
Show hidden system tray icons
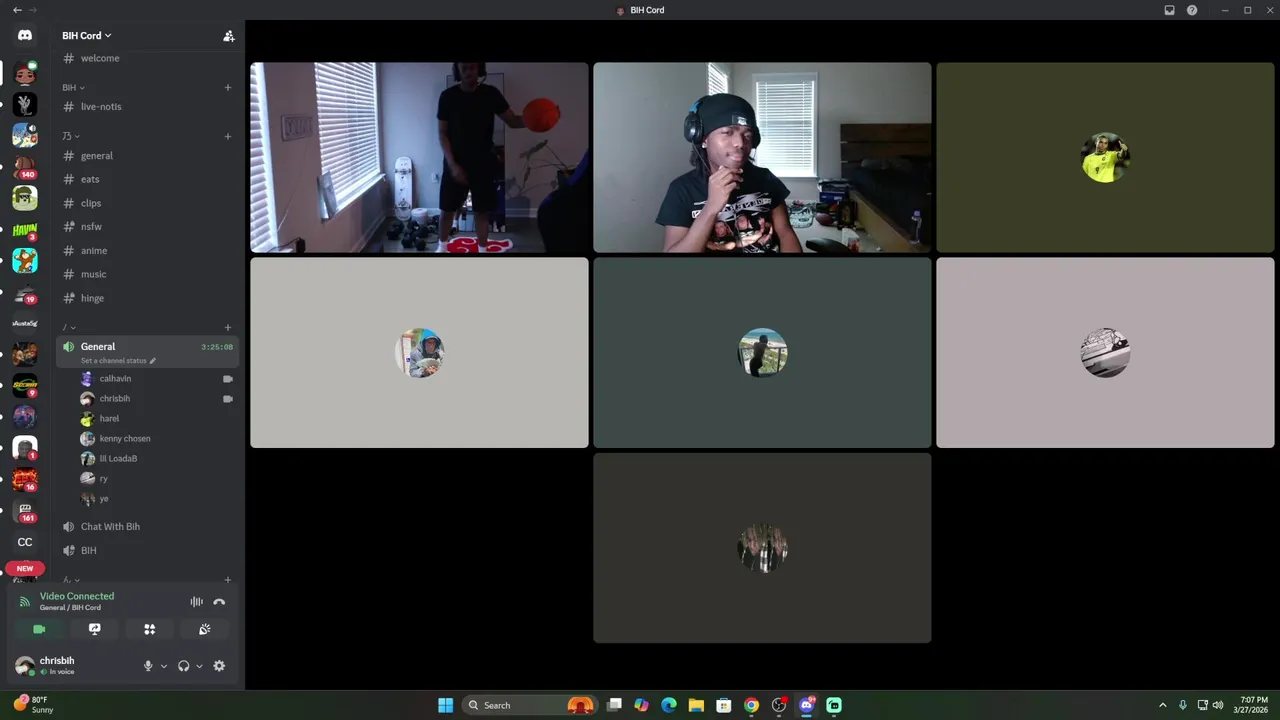1162,705
